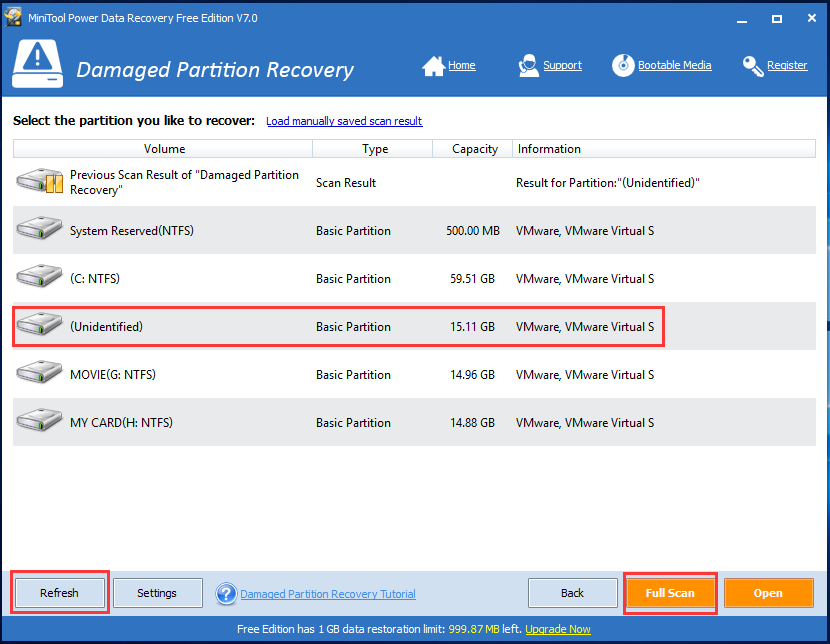Viewport: 830px width, 644px height.
Task: Click VMware Virtual S info in MY CARD row
Action: [585, 423]
